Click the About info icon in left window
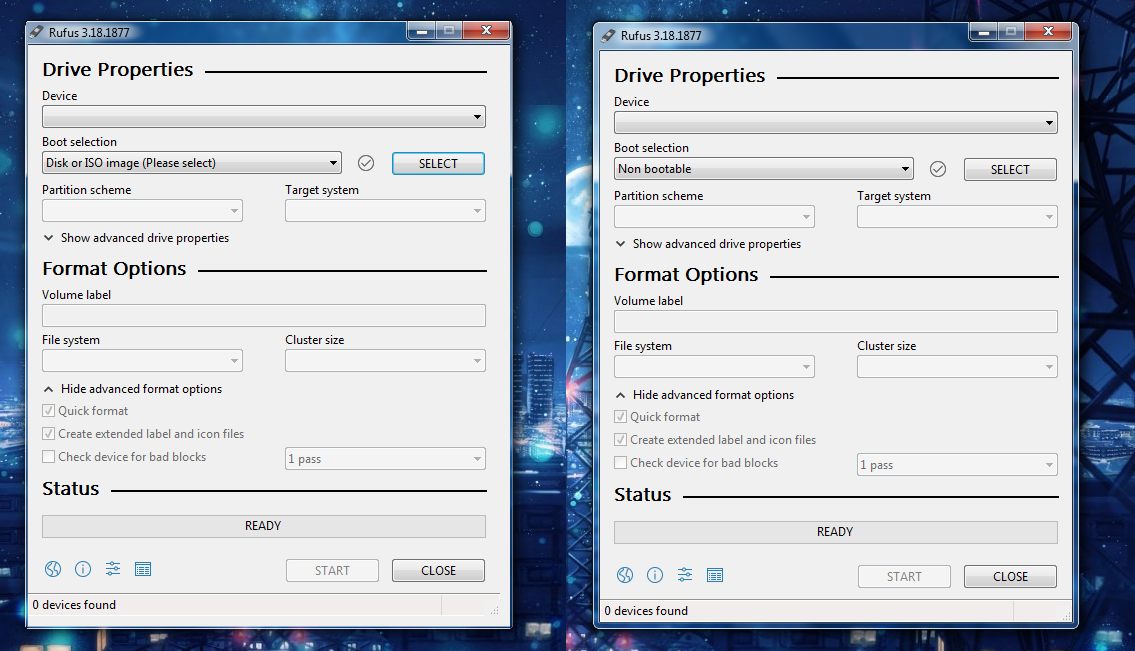Image resolution: width=1135 pixels, height=651 pixels. [x=83, y=569]
